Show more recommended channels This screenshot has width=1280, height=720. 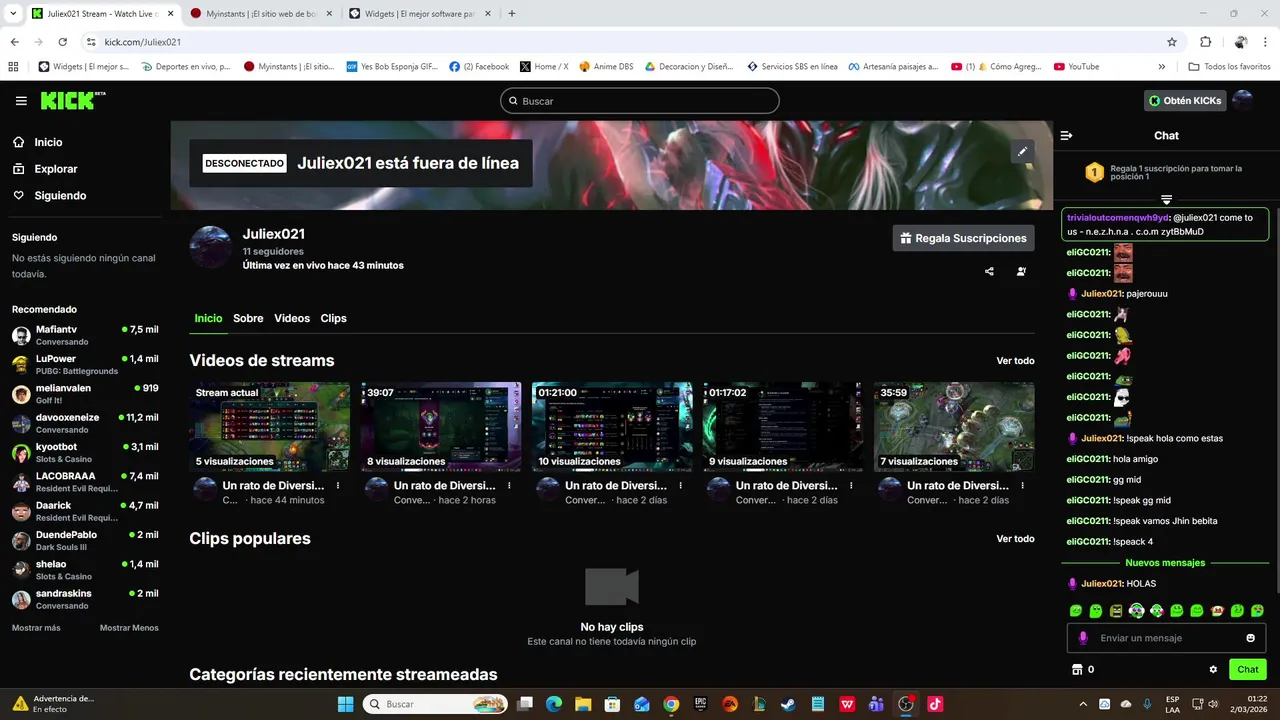(36, 628)
